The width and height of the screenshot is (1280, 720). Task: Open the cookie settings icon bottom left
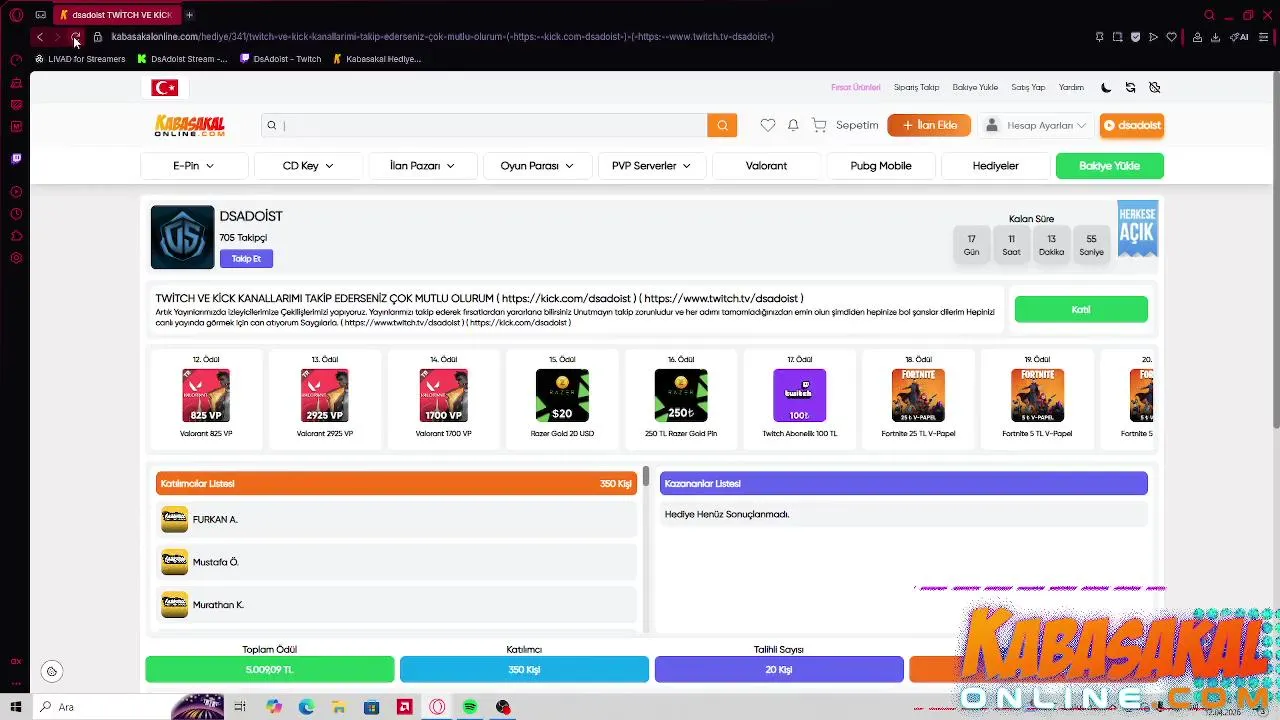(52, 672)
